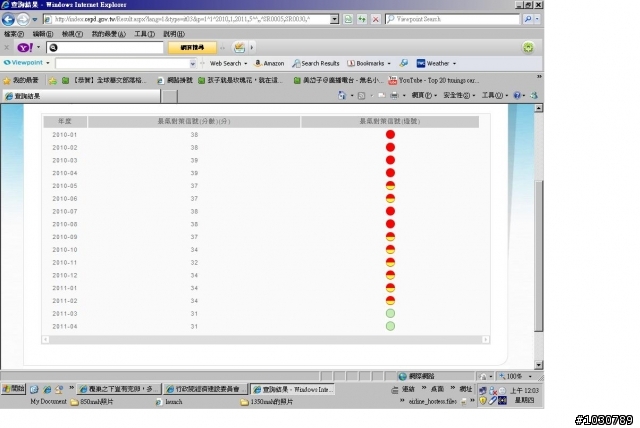
Task: Expand the Viewpoint menu dropdown
Action: point(48,63)
